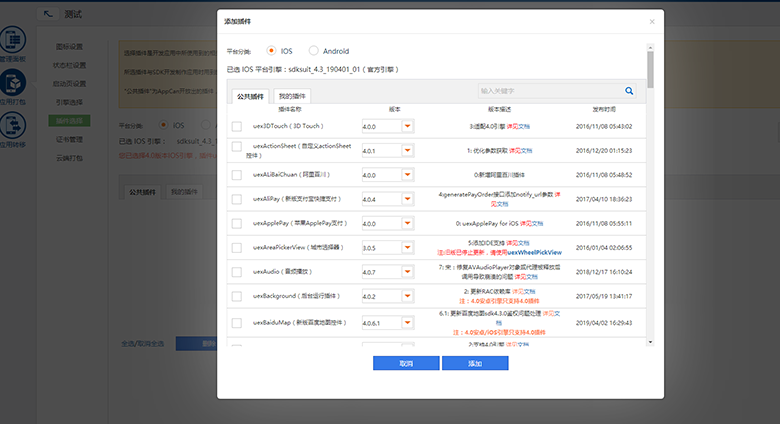Switch to 我的插件 tab in dialog
Viewport: 780px width, 424px height.
[x=292, y=96]
